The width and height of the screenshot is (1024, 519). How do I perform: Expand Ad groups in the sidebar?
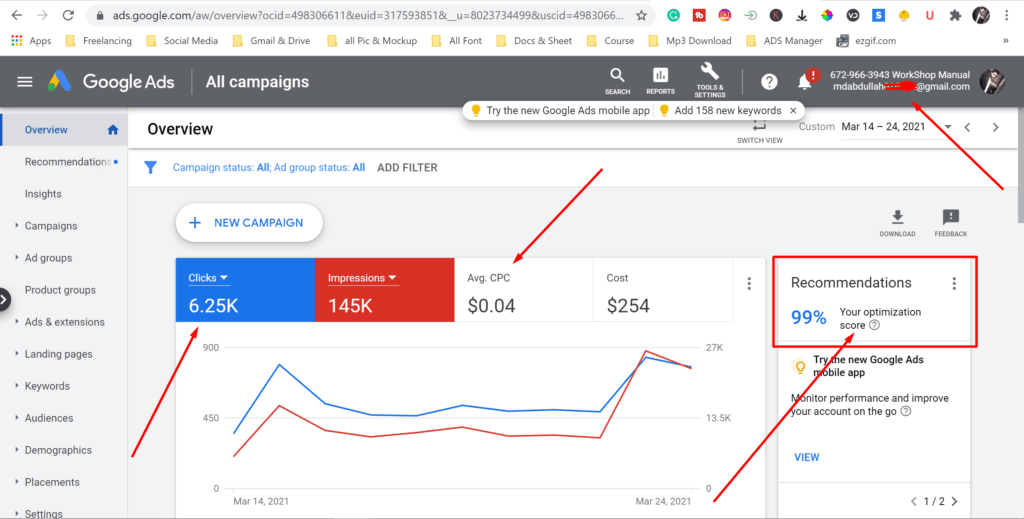17,257
